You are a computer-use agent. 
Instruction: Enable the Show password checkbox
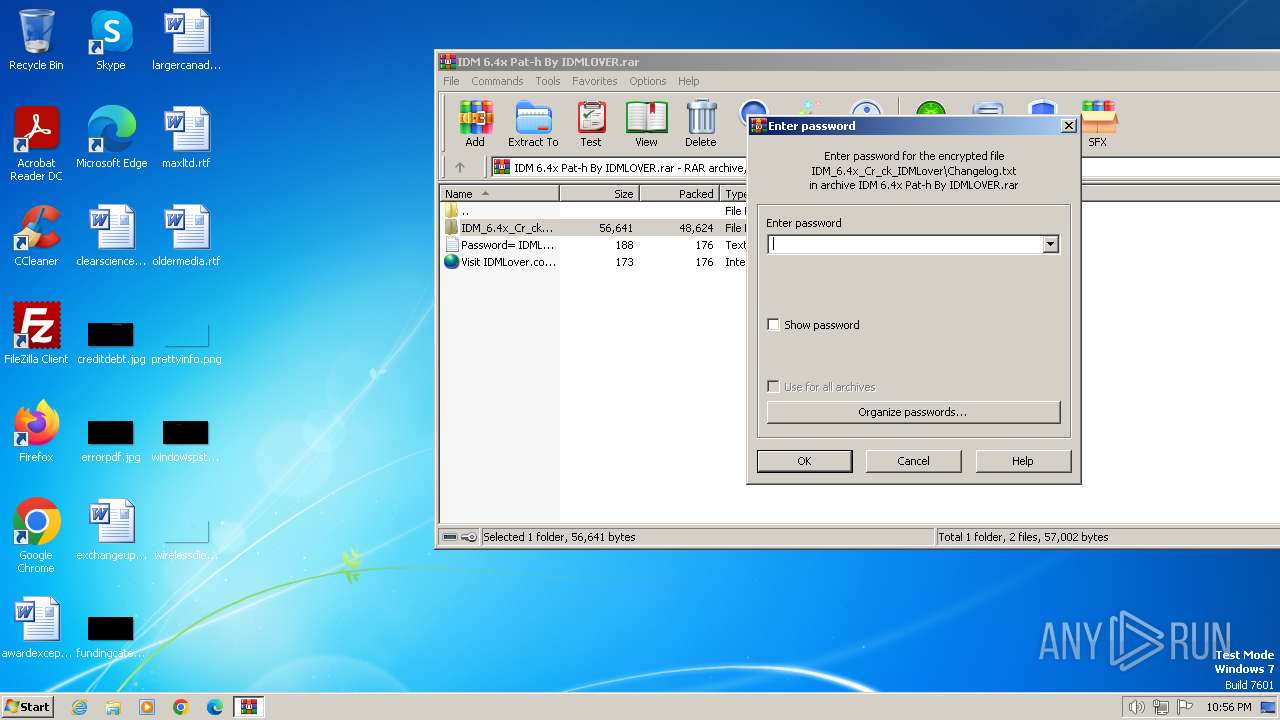coord(773,325)
